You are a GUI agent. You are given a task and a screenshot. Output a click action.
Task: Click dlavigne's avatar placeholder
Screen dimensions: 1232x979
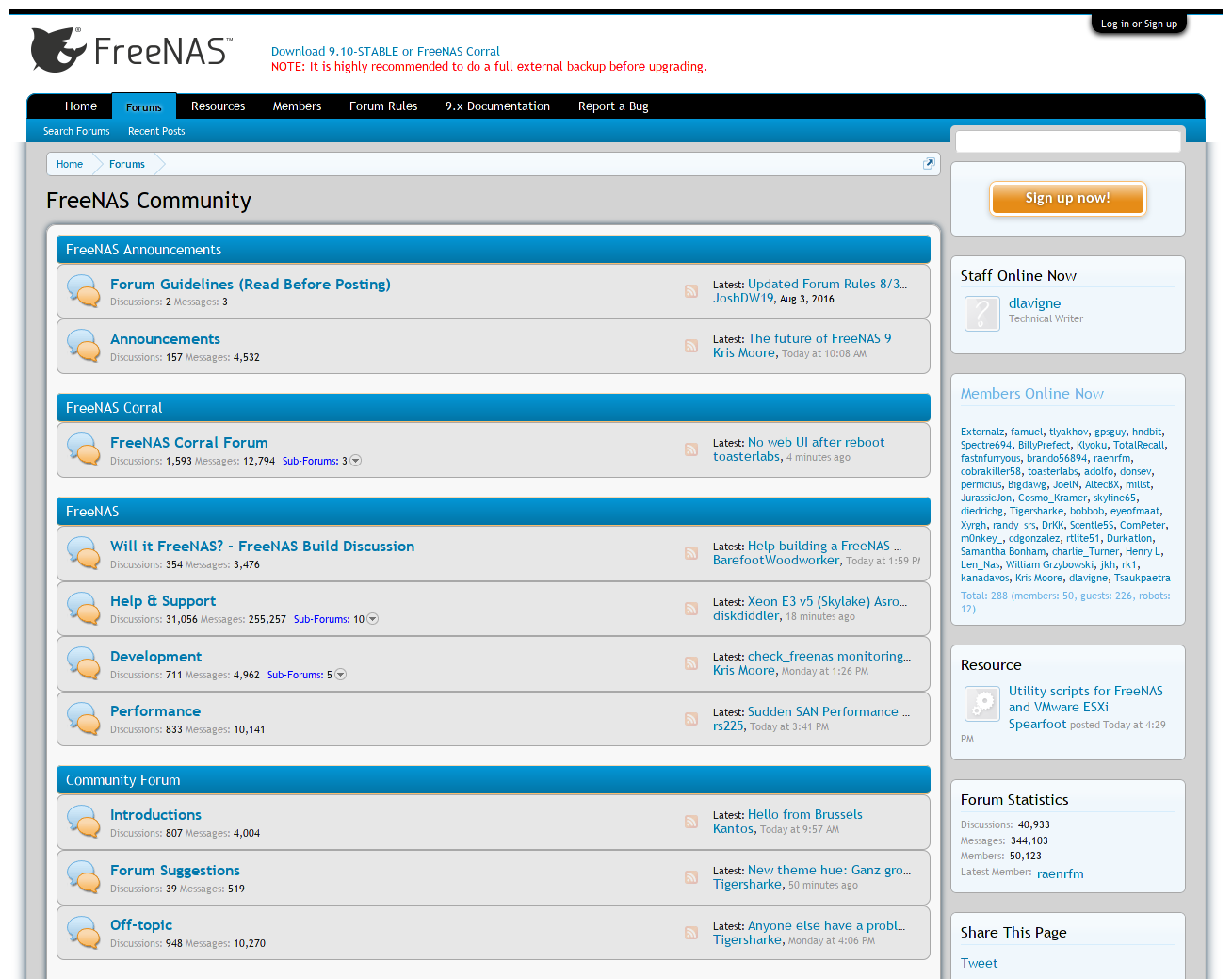981,313
